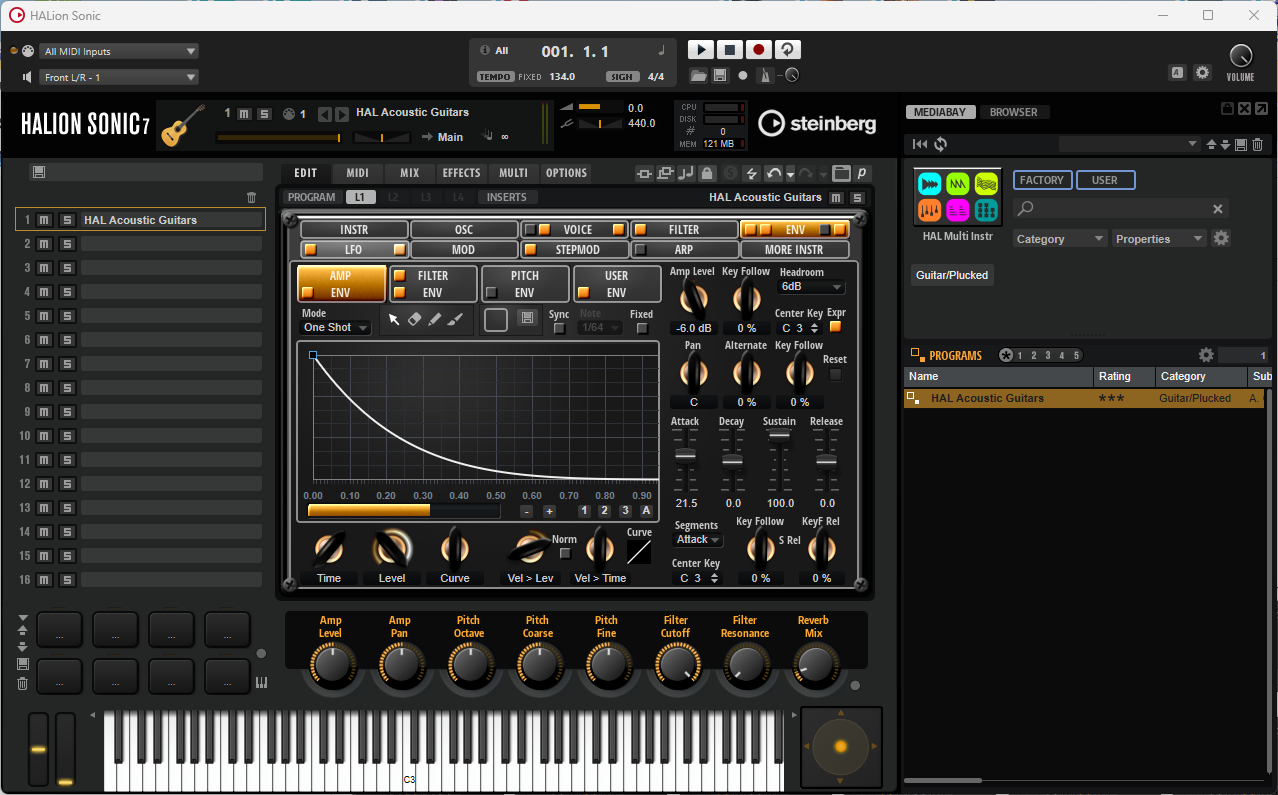The image size is (1278, 795).
Task: Switch to the OPTIONS tab
Action: tap(567, 173)
